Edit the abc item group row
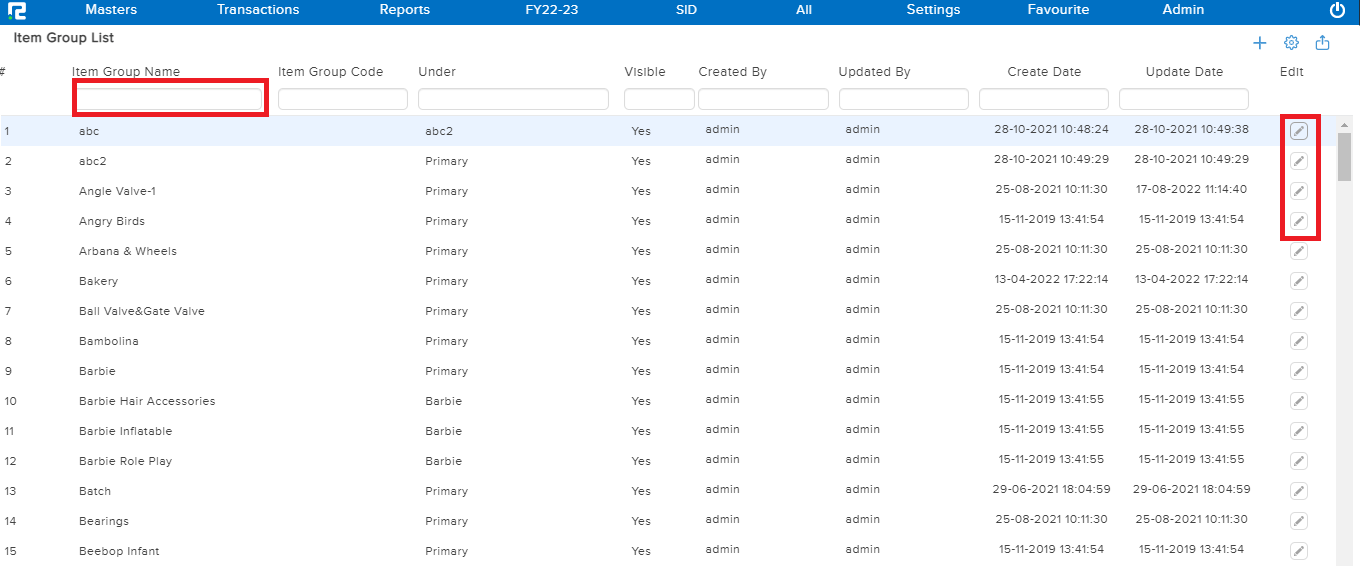Screen dimensions: 1360x566 (1298, 131)
